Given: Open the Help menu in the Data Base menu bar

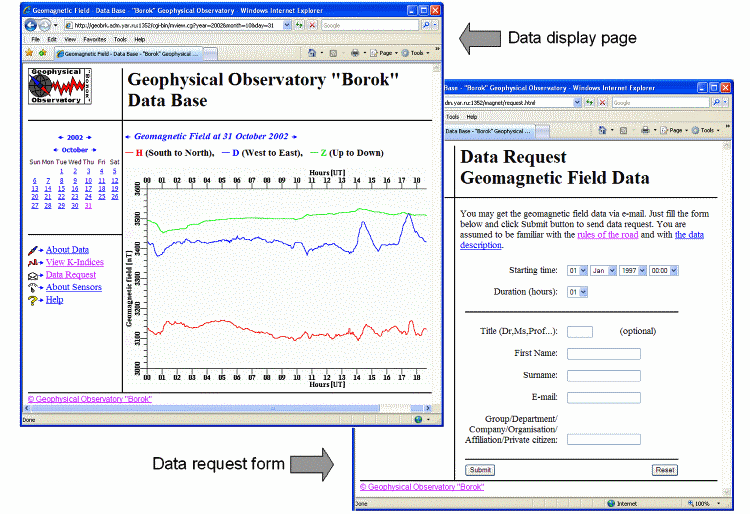Looking at the screenshot, I should pyautogui.click(x=139, y=39).
